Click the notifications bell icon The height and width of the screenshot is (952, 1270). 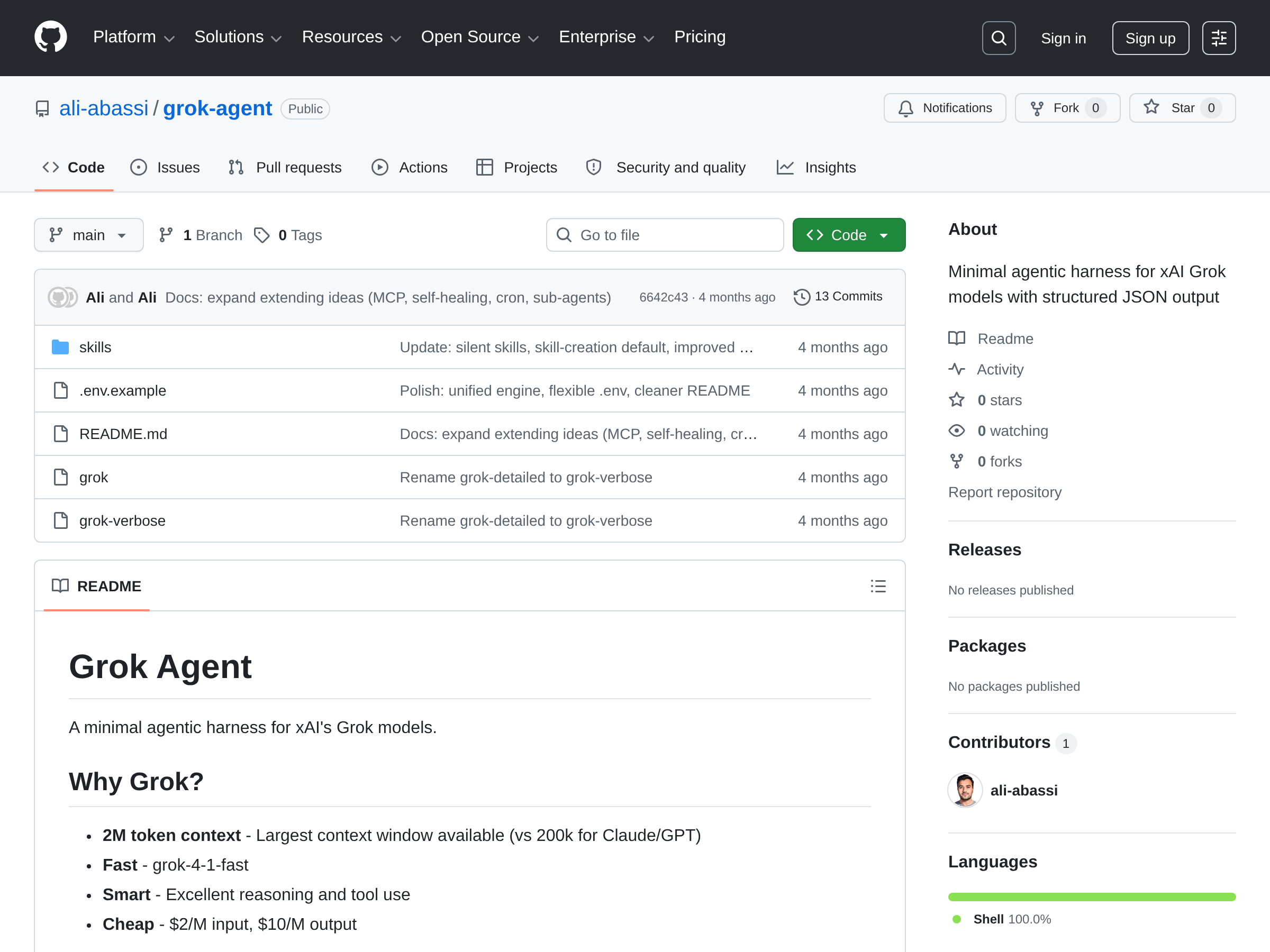coord(905,108)
